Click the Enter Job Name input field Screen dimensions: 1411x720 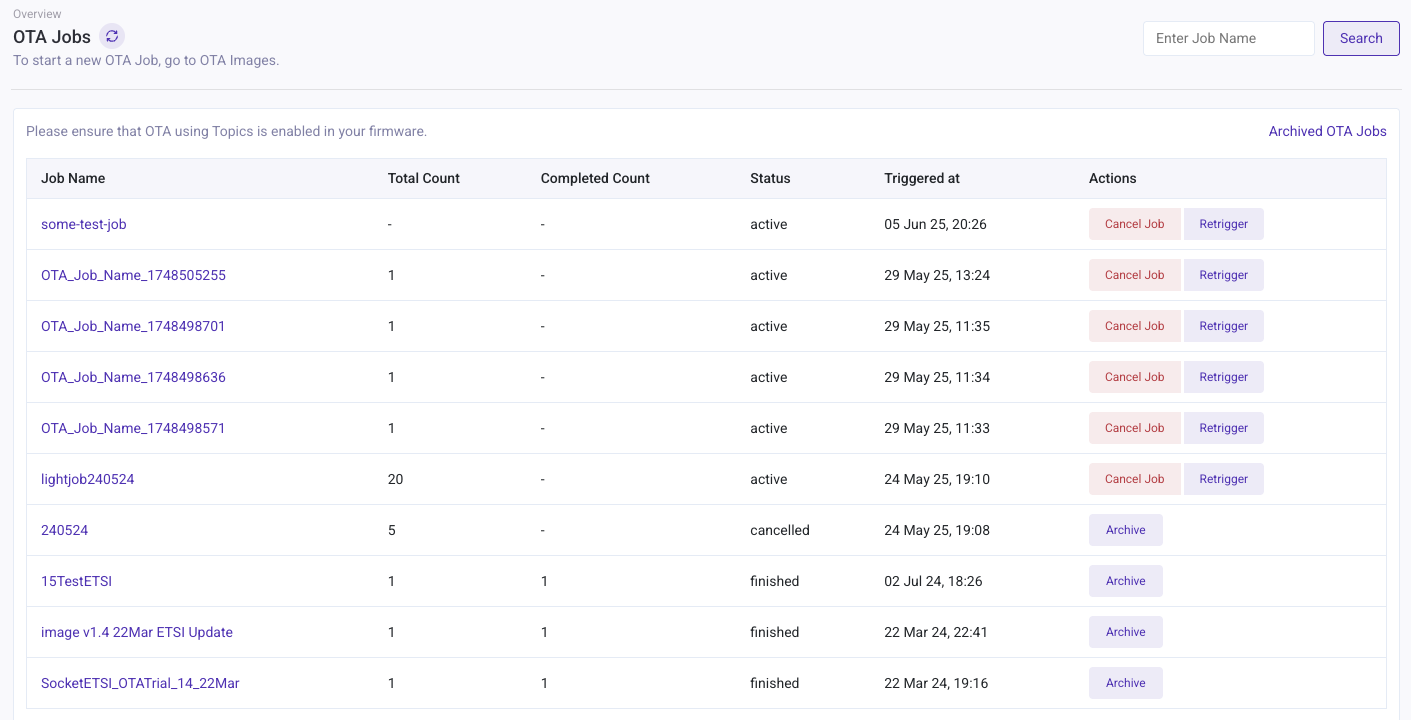click(x=1228, y=38)
